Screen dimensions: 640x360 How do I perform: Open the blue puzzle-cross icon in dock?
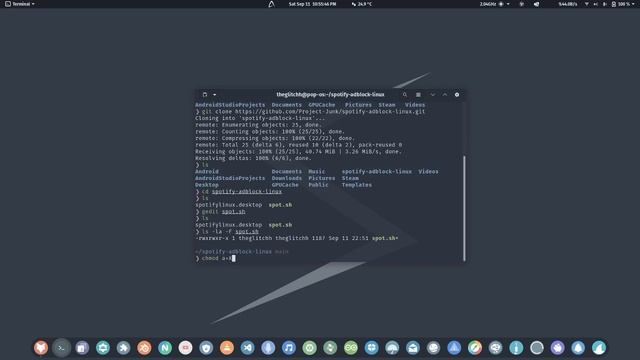click(371, 348)
